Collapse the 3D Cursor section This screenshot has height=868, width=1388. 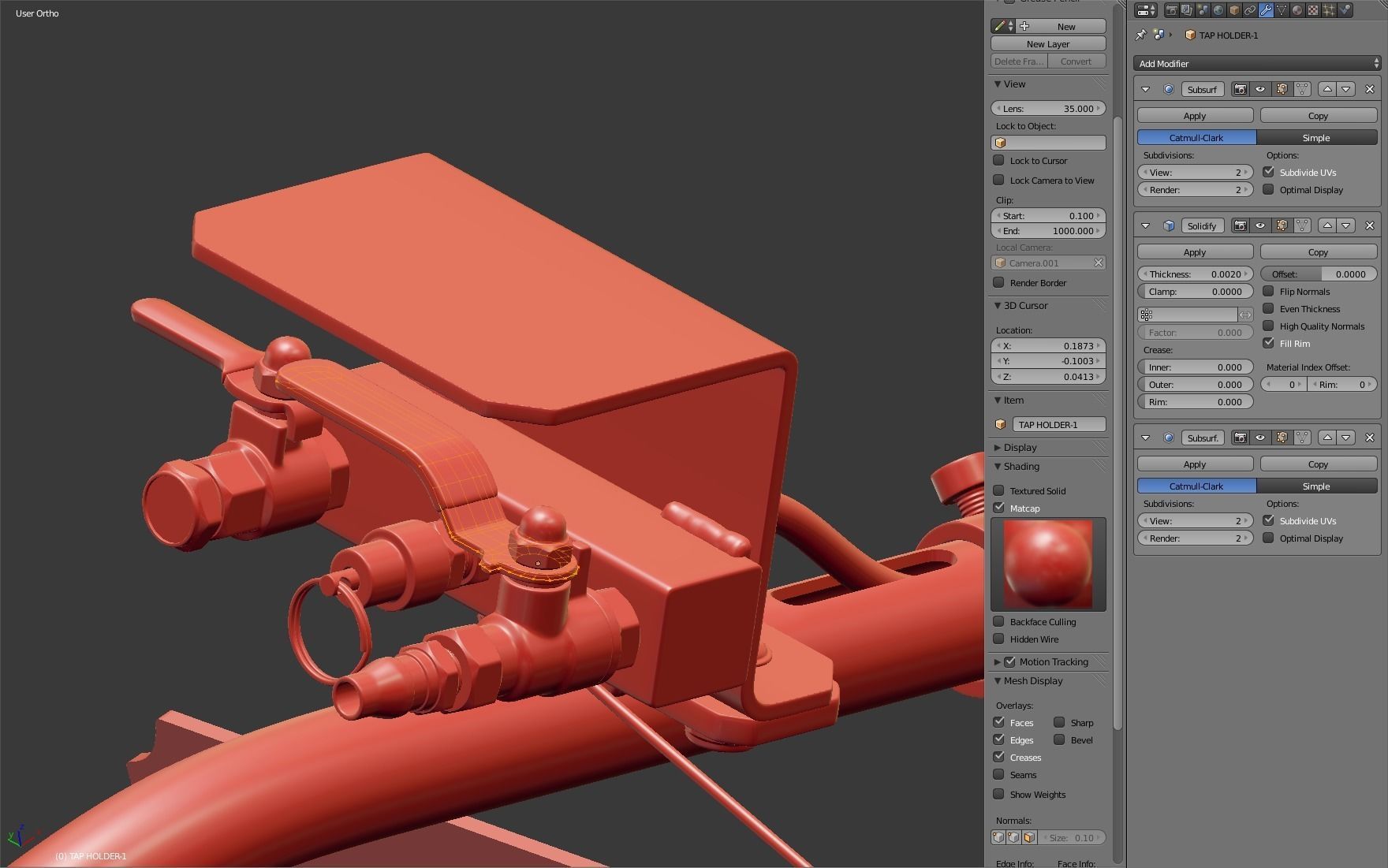coord(998,305)
